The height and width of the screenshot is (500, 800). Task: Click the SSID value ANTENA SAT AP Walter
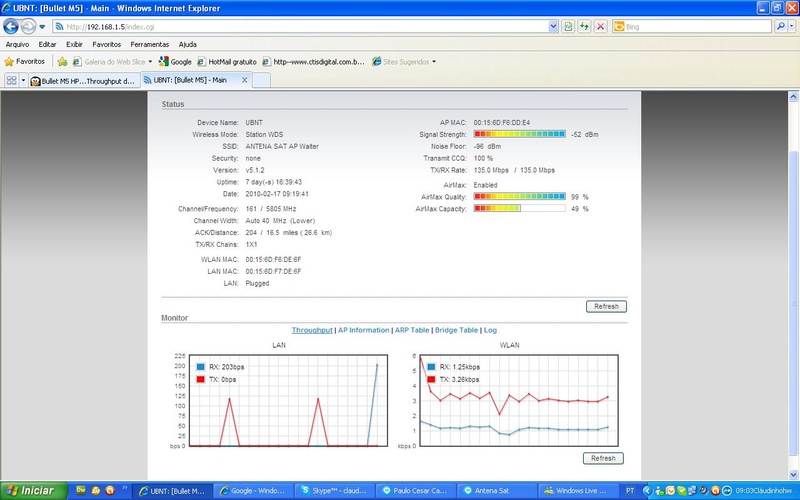pyautogui.click(x=282, y=146)
